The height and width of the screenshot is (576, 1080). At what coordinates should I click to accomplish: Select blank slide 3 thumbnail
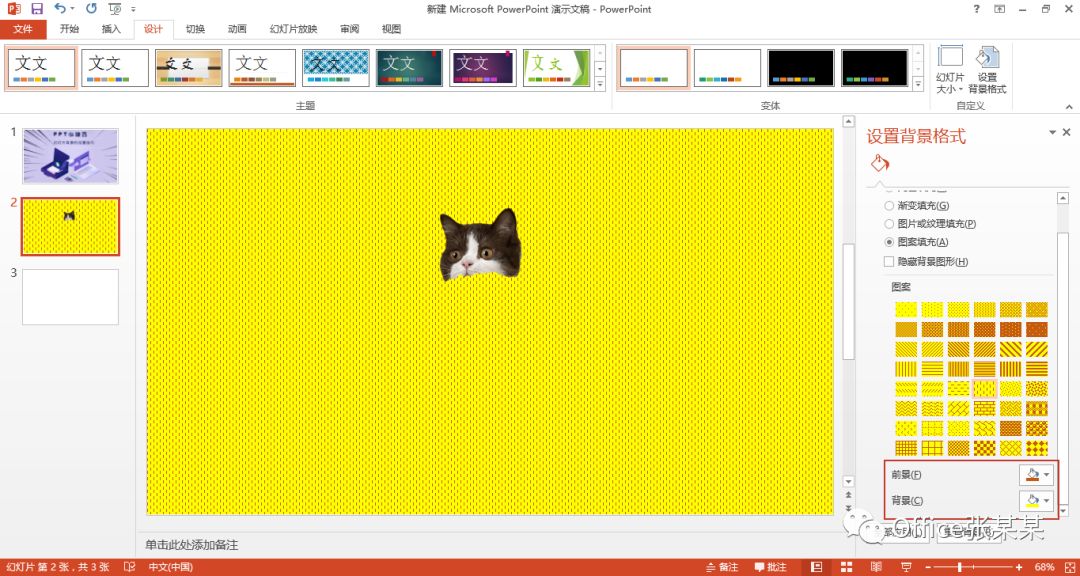click(x=70, y=297)
